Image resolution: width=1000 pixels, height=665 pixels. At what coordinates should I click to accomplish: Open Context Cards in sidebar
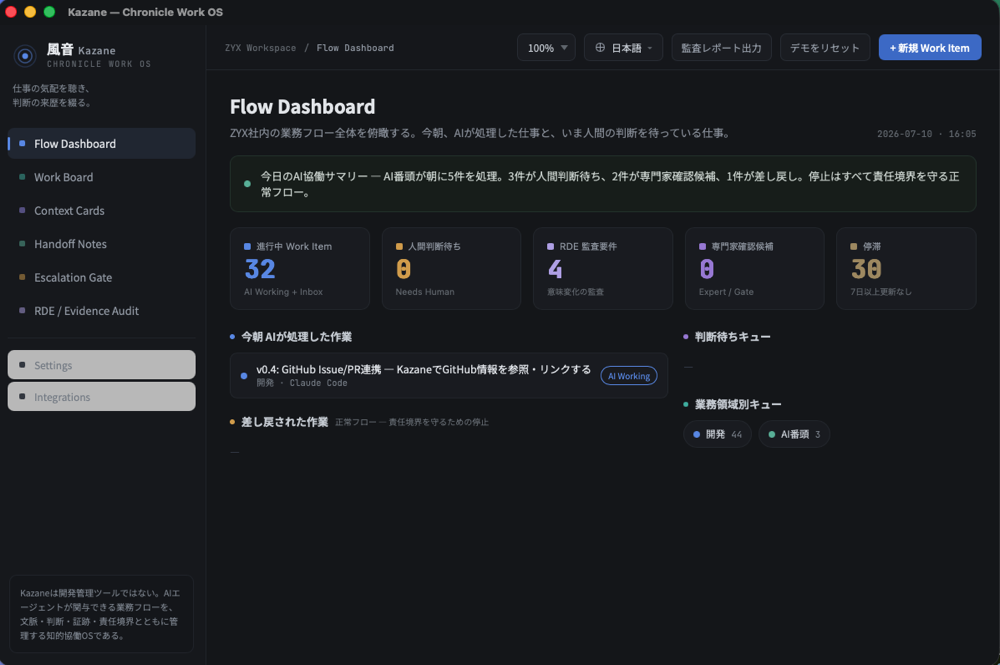coord(101,210)
